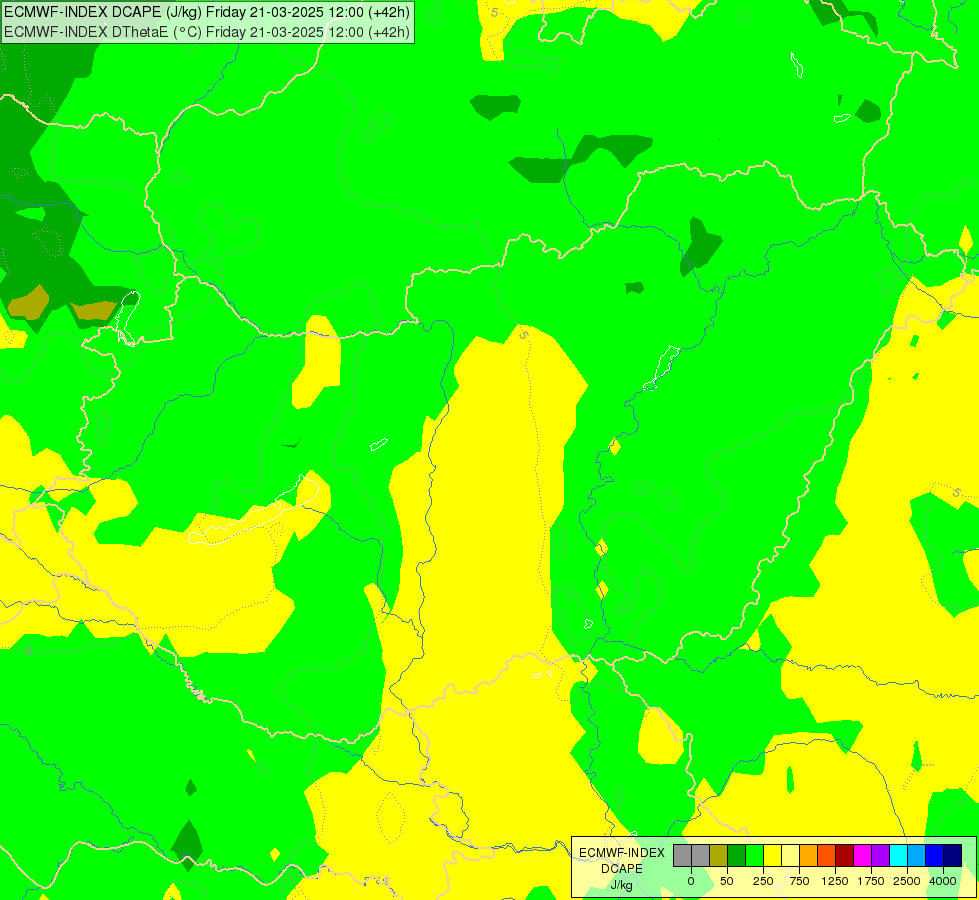
Task: Click the bright green legend swatch
Action: [754, 855]
